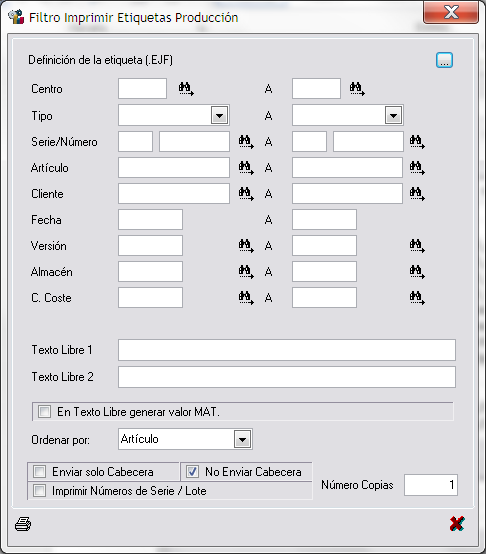
Task: Click the Número Copias field
Action: (431, 485)
